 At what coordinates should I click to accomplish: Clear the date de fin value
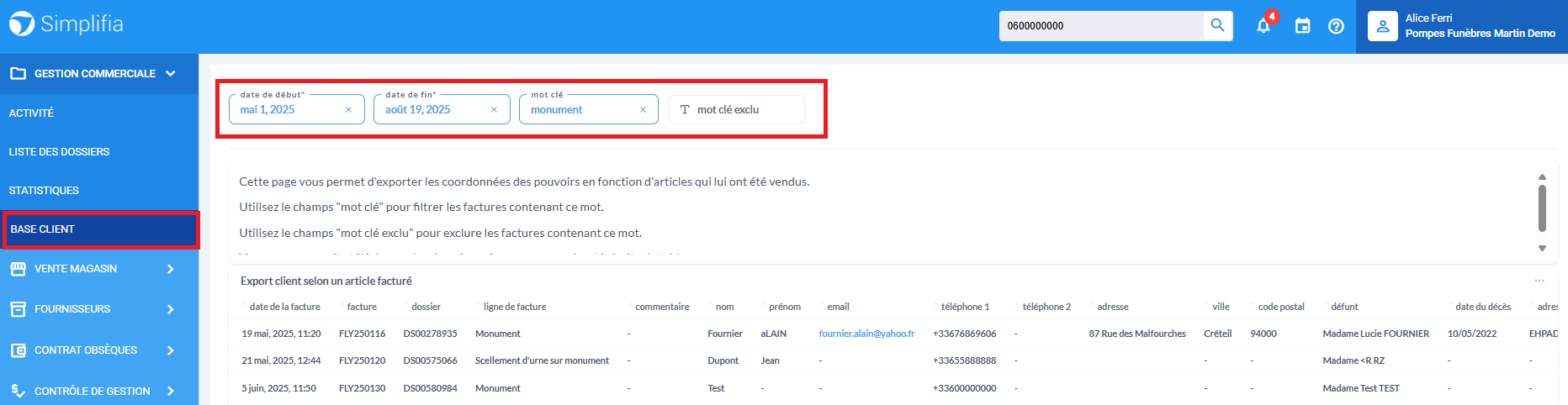click(494, 110)
